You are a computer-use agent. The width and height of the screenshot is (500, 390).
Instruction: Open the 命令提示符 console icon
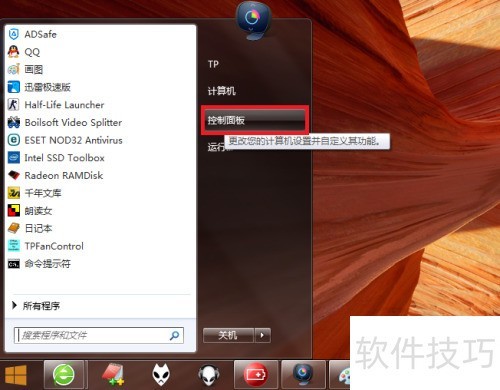[14, 264]
